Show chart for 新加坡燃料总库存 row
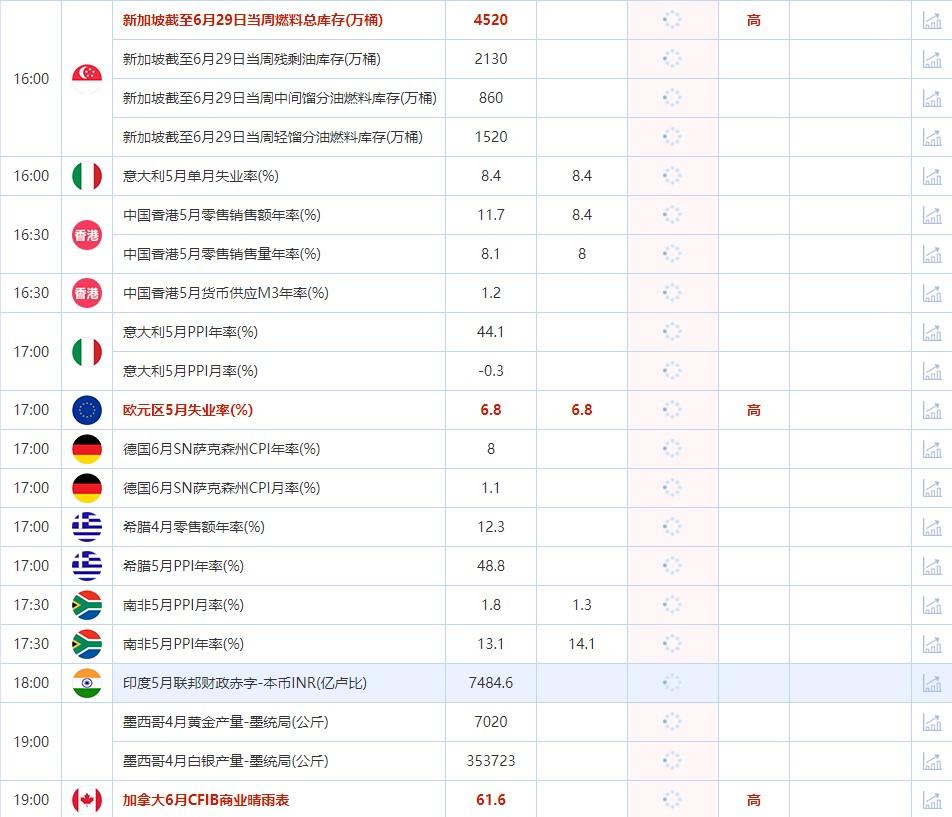The height and width of the screenshot is (817, 952). 931,20
